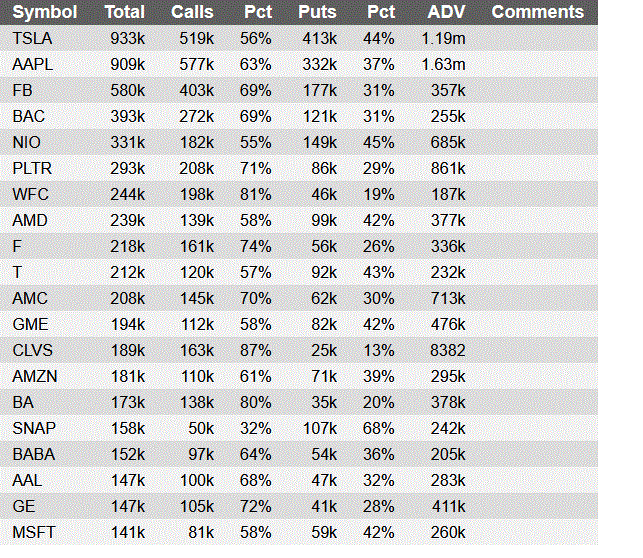Click the Comments column header
This screenshot has height=558, width=643.
click(537, 13)
